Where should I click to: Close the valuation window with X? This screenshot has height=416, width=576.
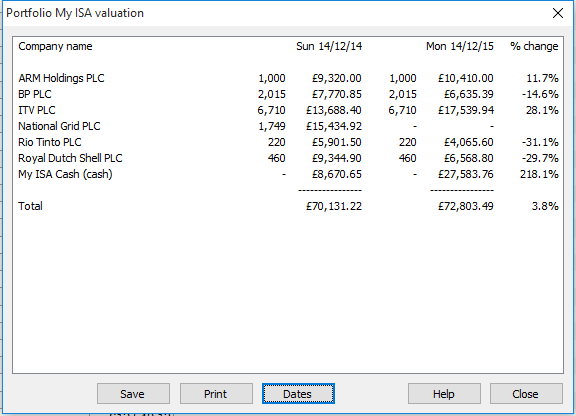(x=558, y=13)
